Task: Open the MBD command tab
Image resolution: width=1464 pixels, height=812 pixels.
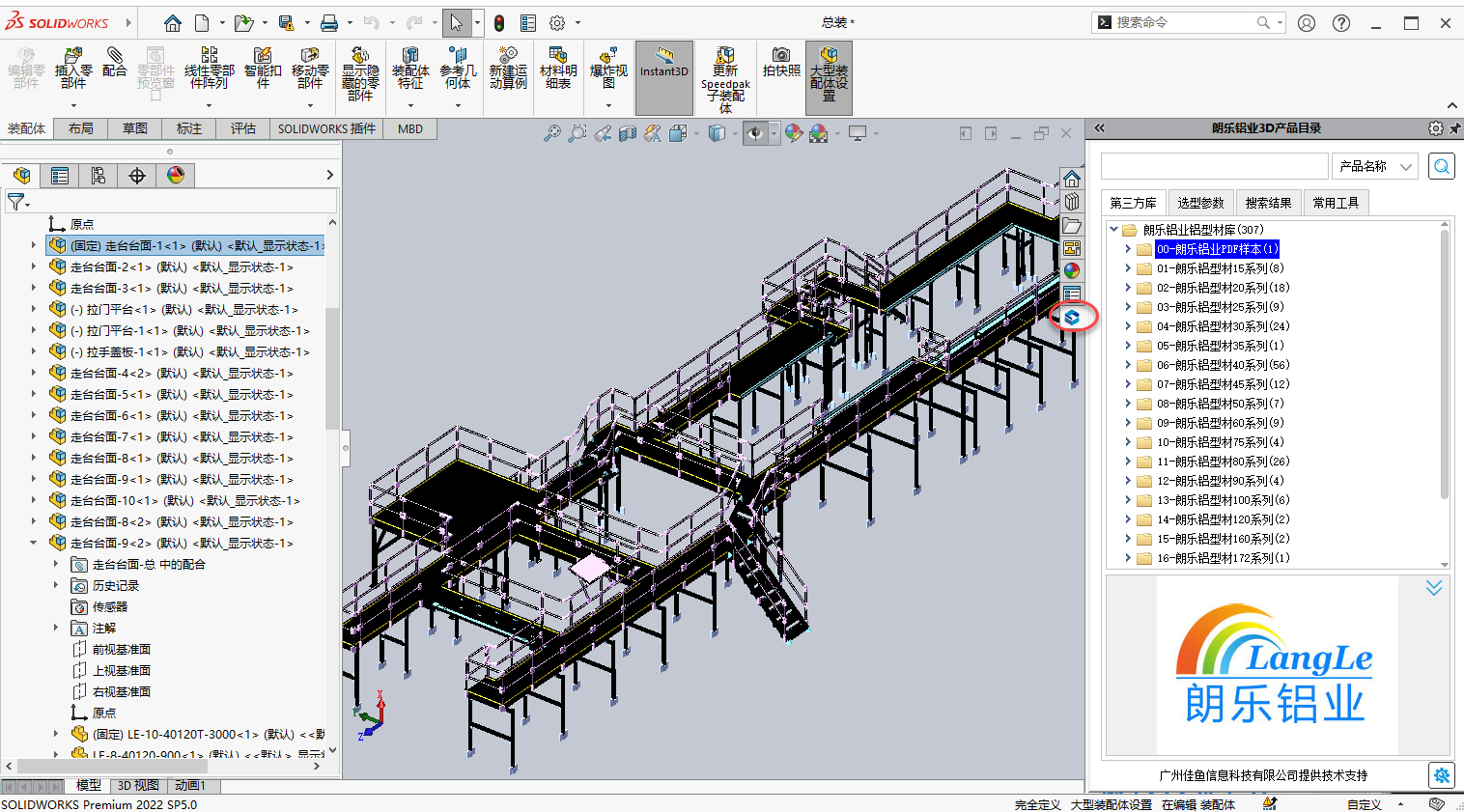Action: 410,128
